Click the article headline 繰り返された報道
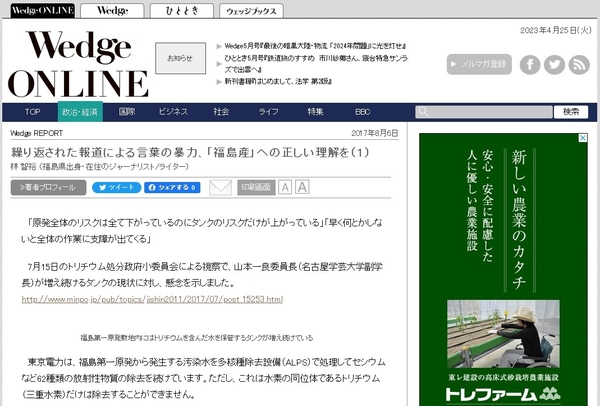Viewport: 600px width, 406px height. click(x=190, y=152)
